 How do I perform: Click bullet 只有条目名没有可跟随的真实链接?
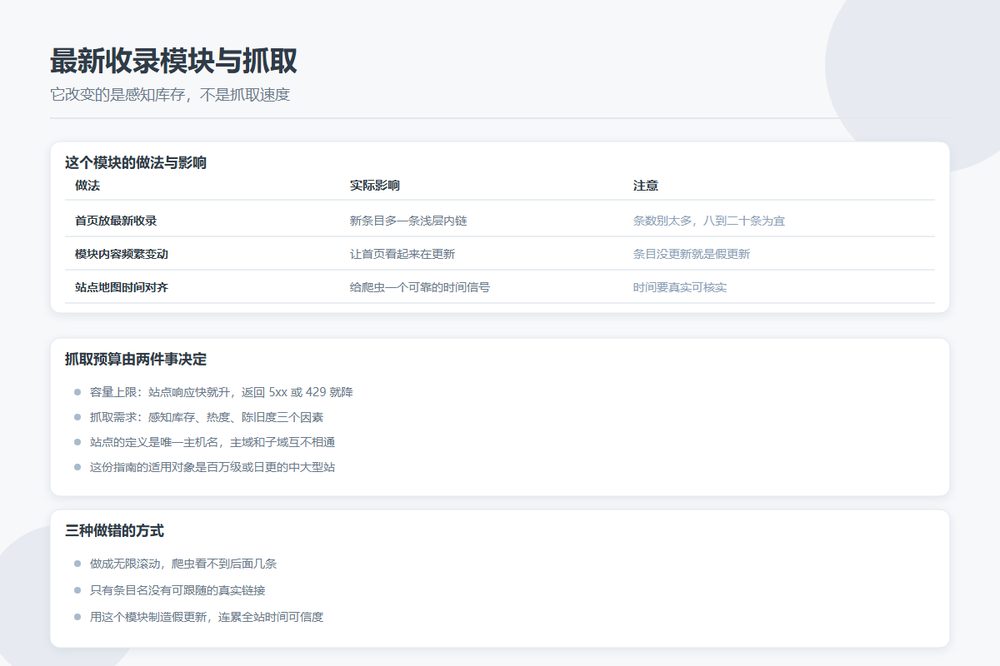(x=177, y=590)
